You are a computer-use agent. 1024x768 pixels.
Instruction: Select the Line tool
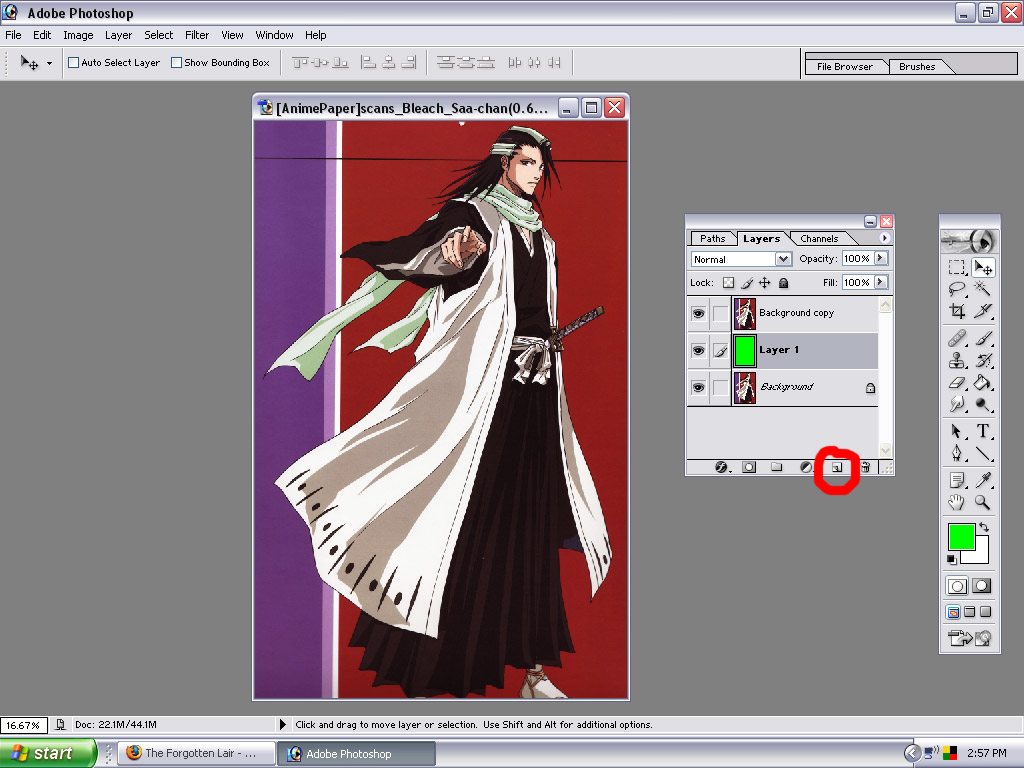pos(982,453)
